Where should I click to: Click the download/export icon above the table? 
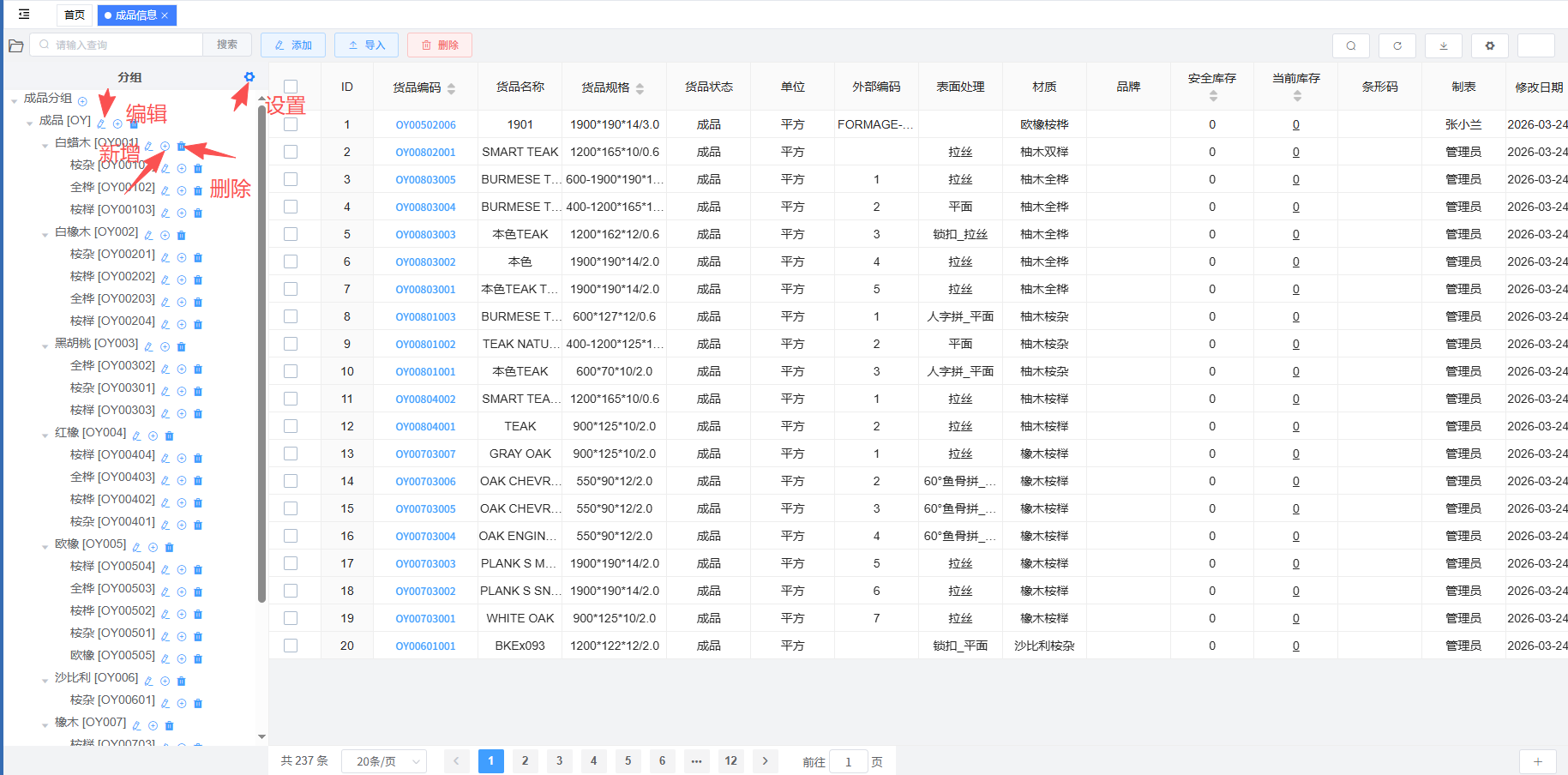(1443, 45)
